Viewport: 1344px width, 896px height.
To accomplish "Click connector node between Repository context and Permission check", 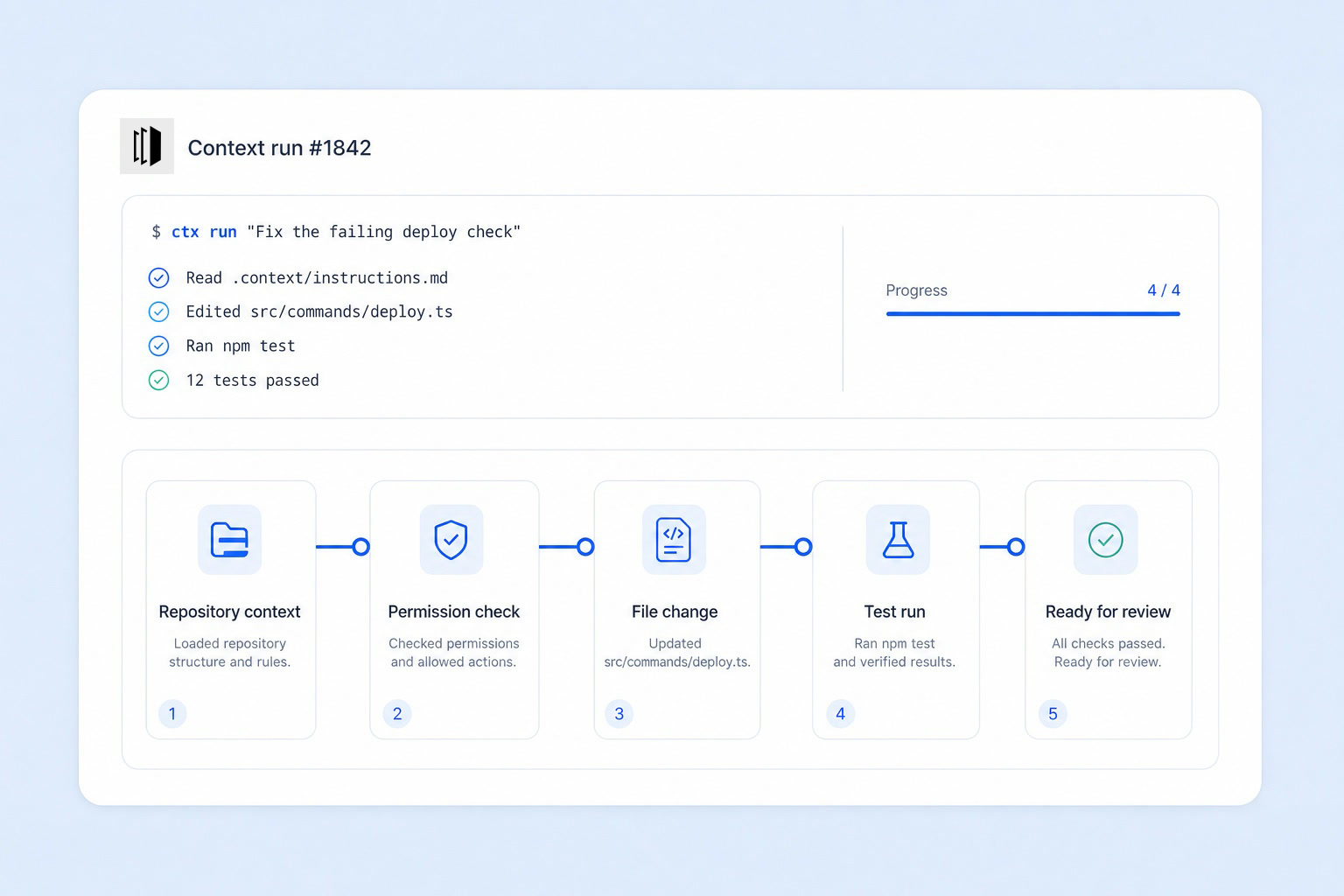I will [360, 547].
